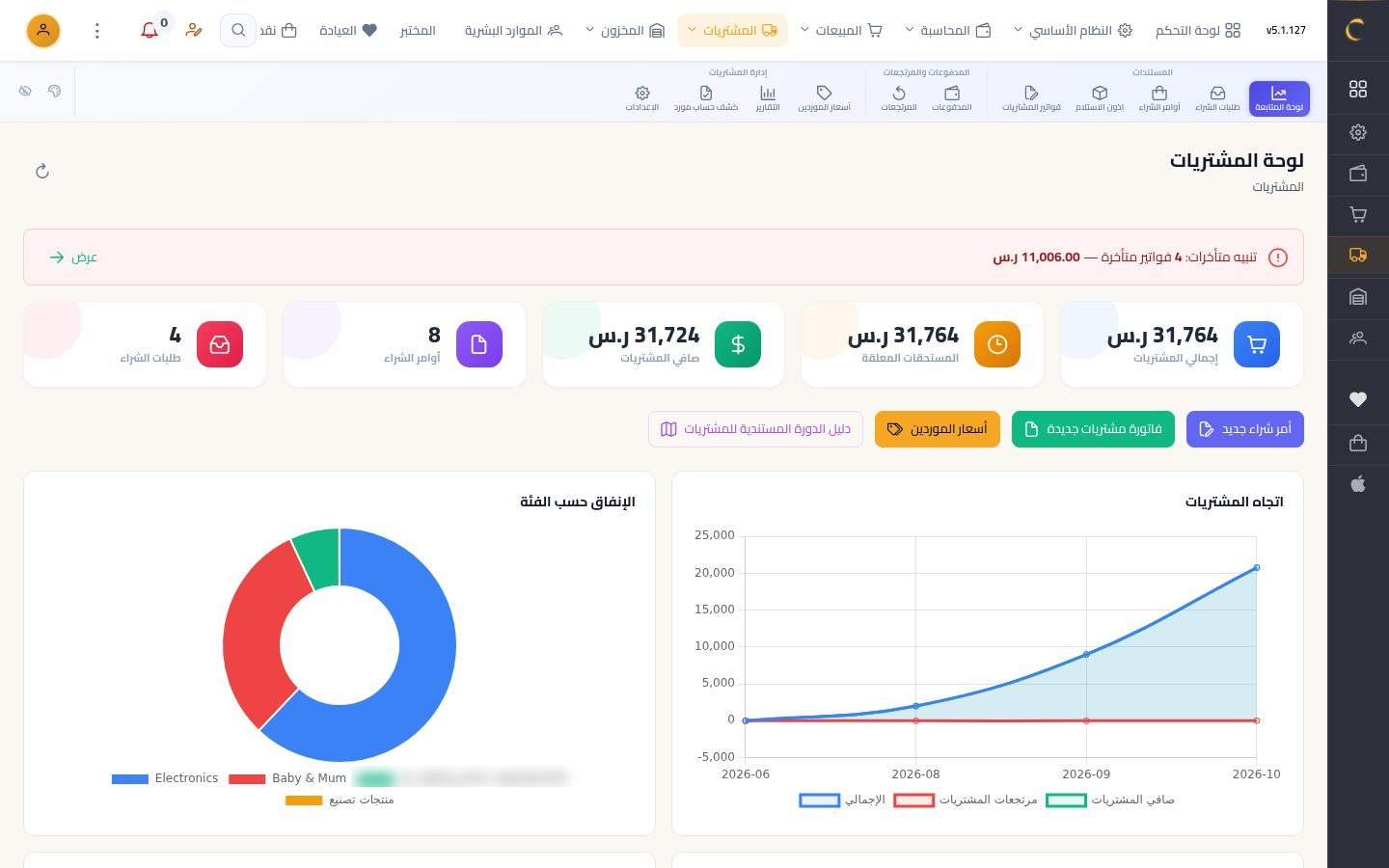Click the search magnifier icon
Screen dimensions: 1389x868
click(238, 31)
